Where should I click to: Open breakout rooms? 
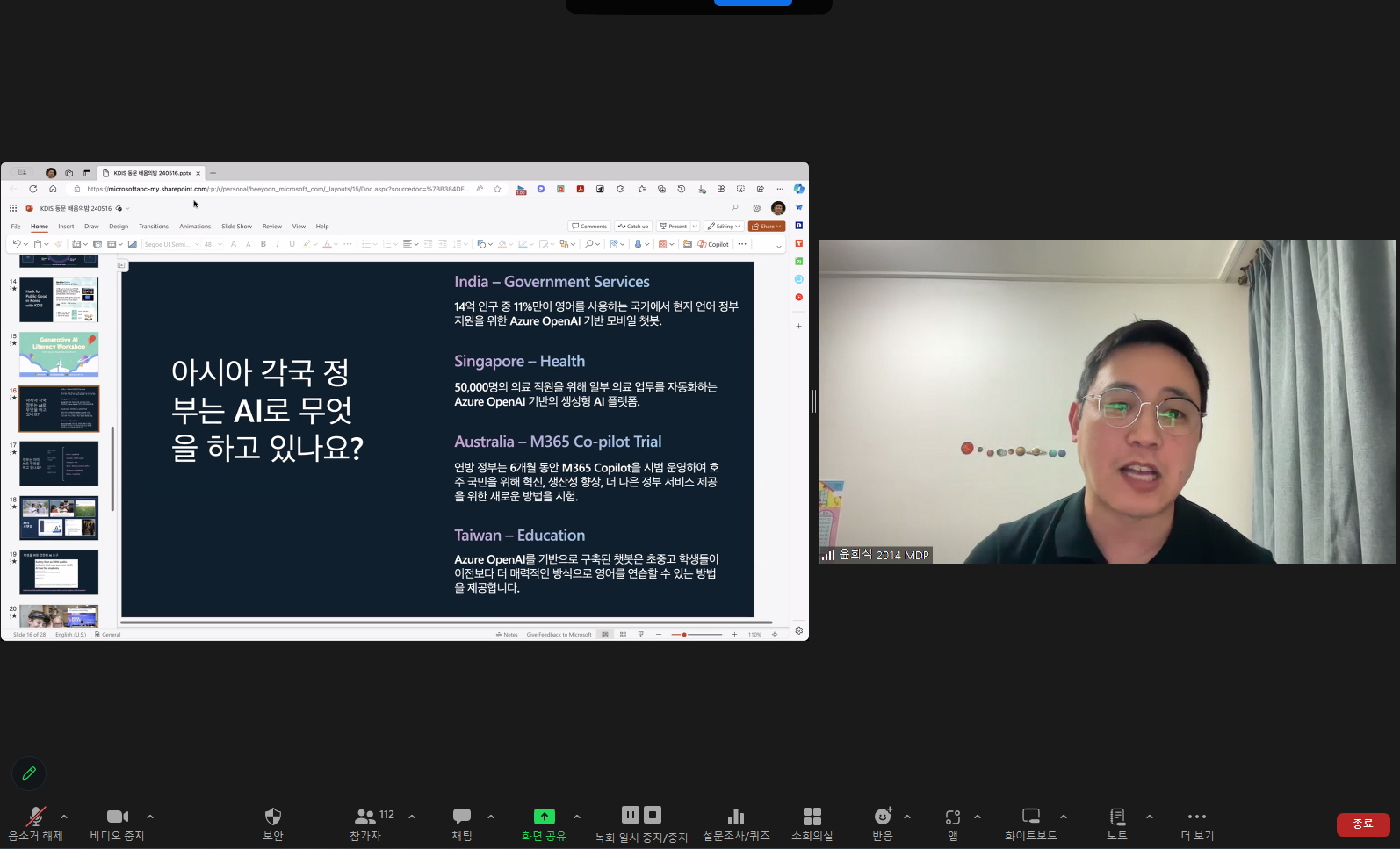(x=812, y=824)
